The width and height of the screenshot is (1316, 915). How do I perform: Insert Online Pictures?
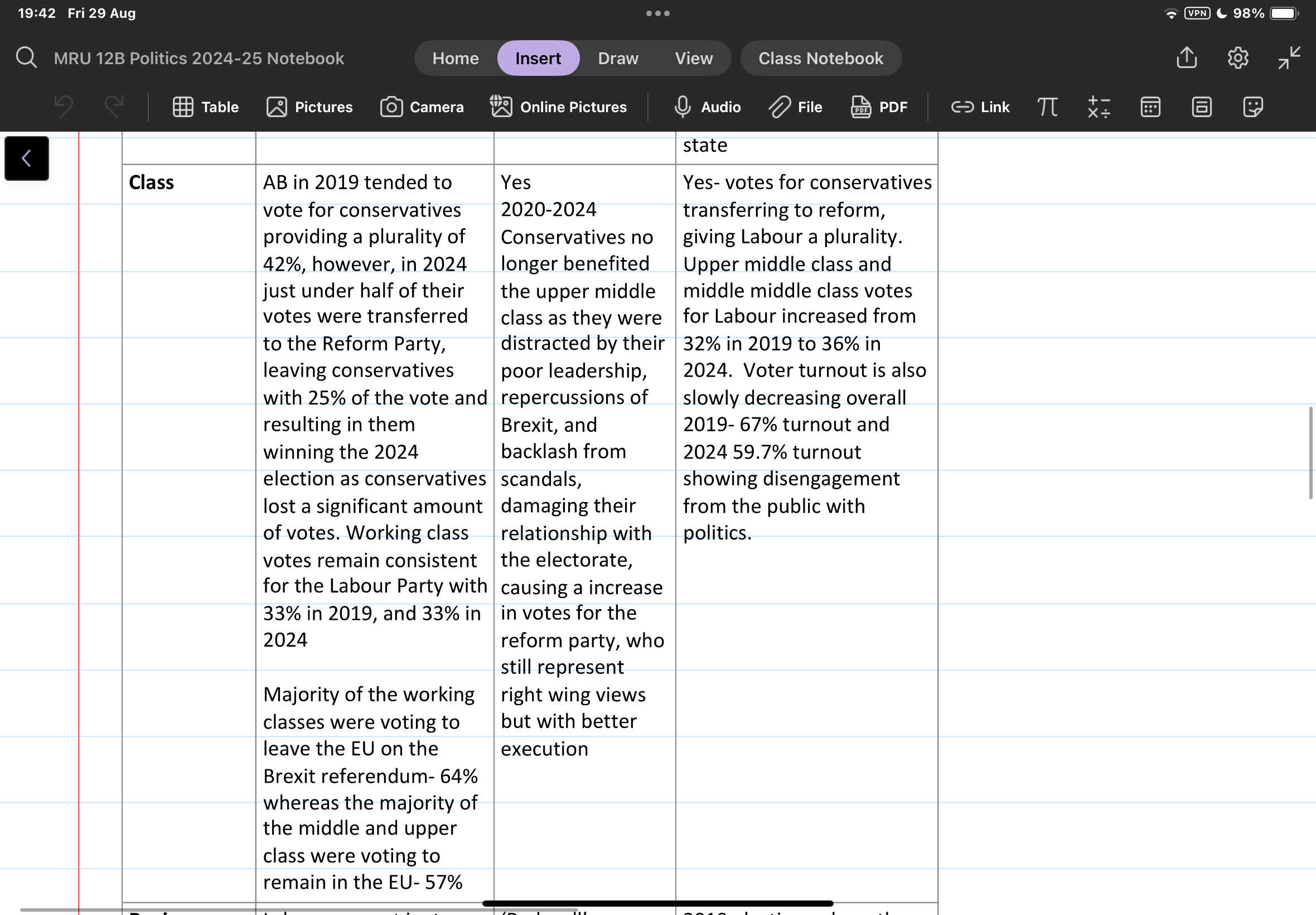pyautogui.click(x=559, y=107)
